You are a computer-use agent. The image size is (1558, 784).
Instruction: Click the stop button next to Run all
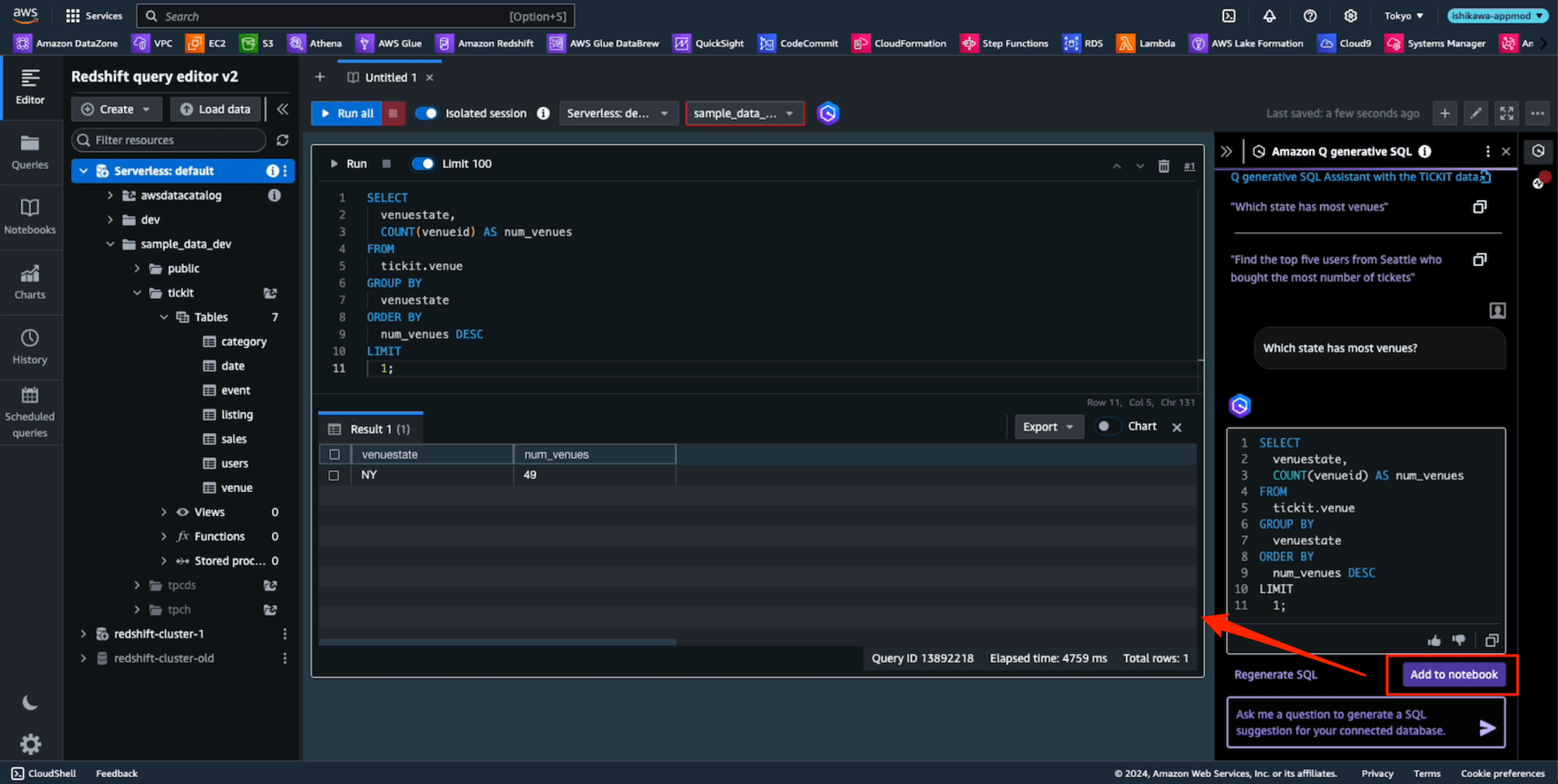[x=393, y=114]
